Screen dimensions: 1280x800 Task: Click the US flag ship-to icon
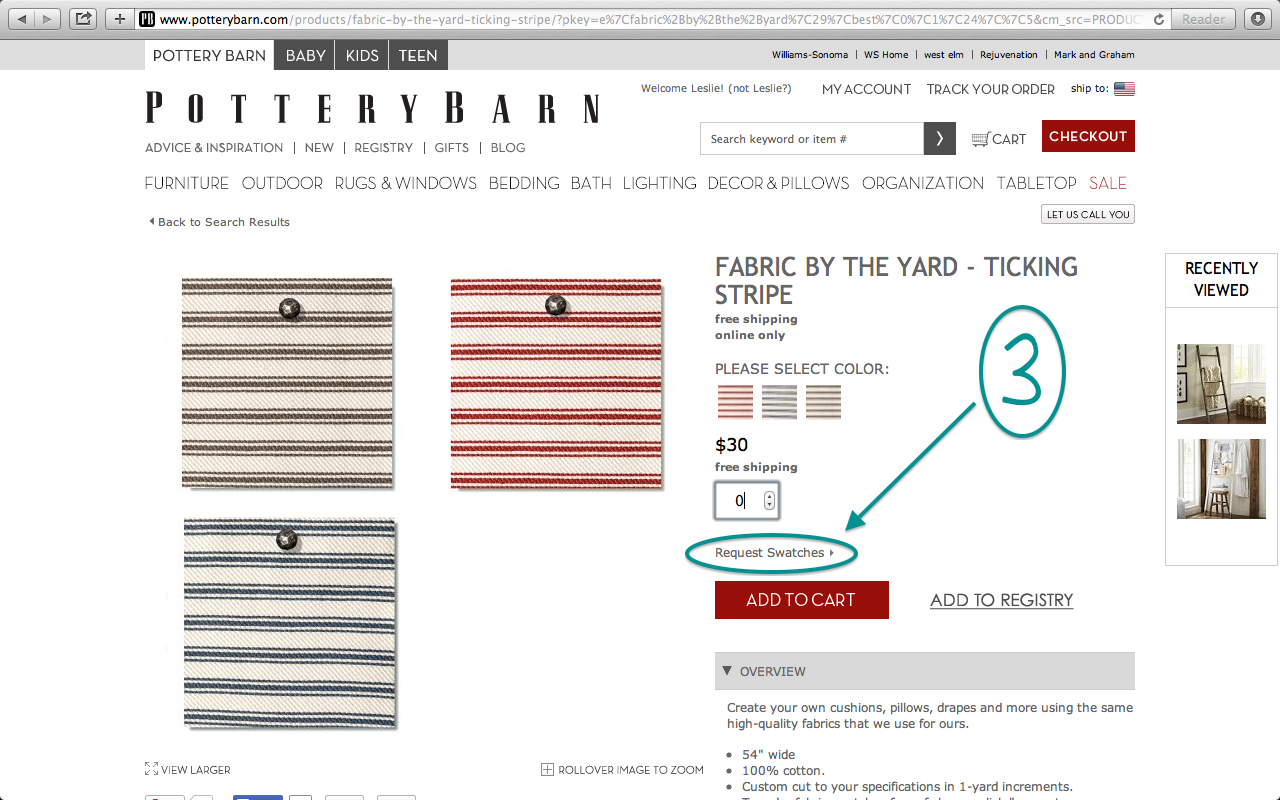click(1124, 89)
